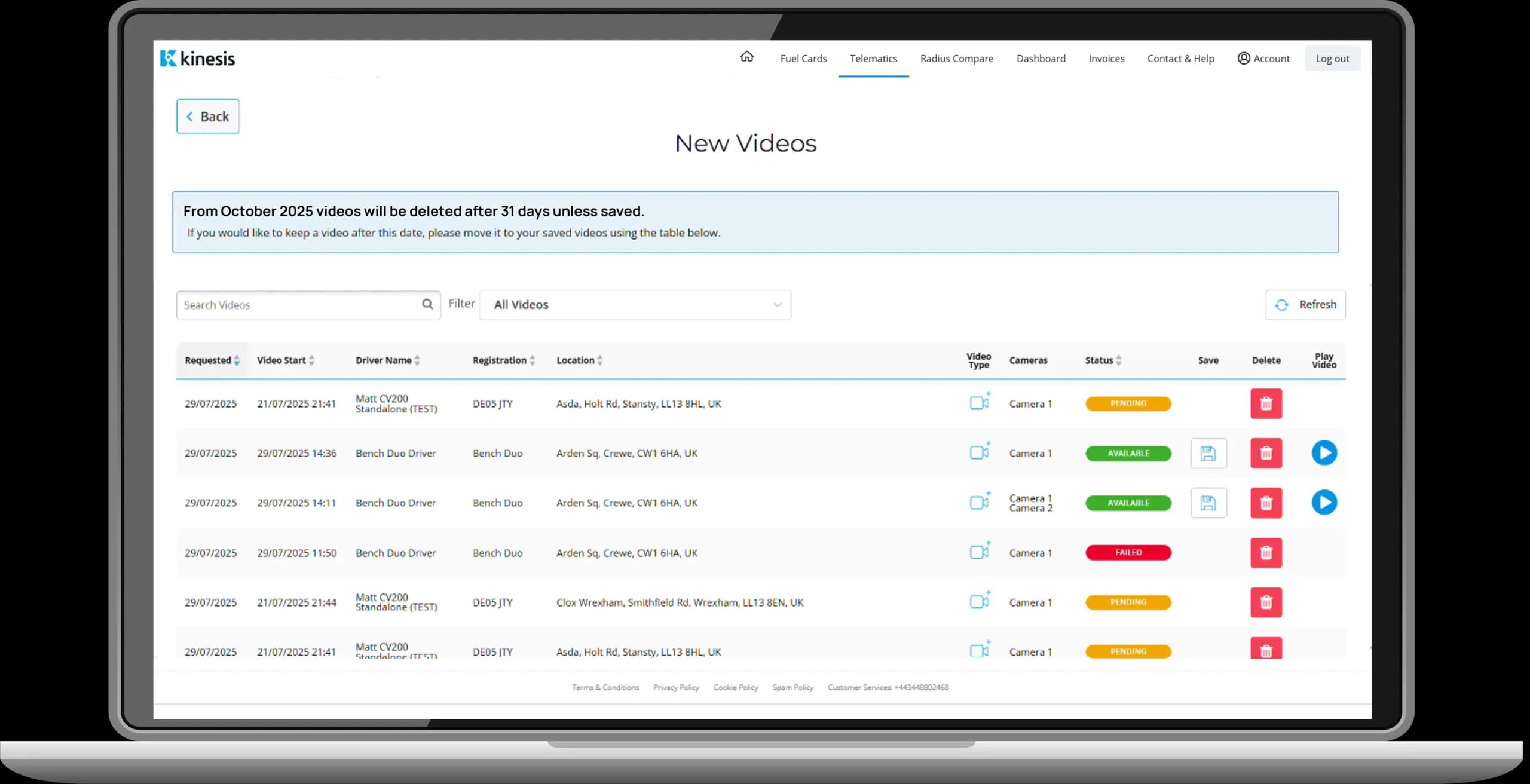Open the Fuel Cards menu

[x=803, y=59]
